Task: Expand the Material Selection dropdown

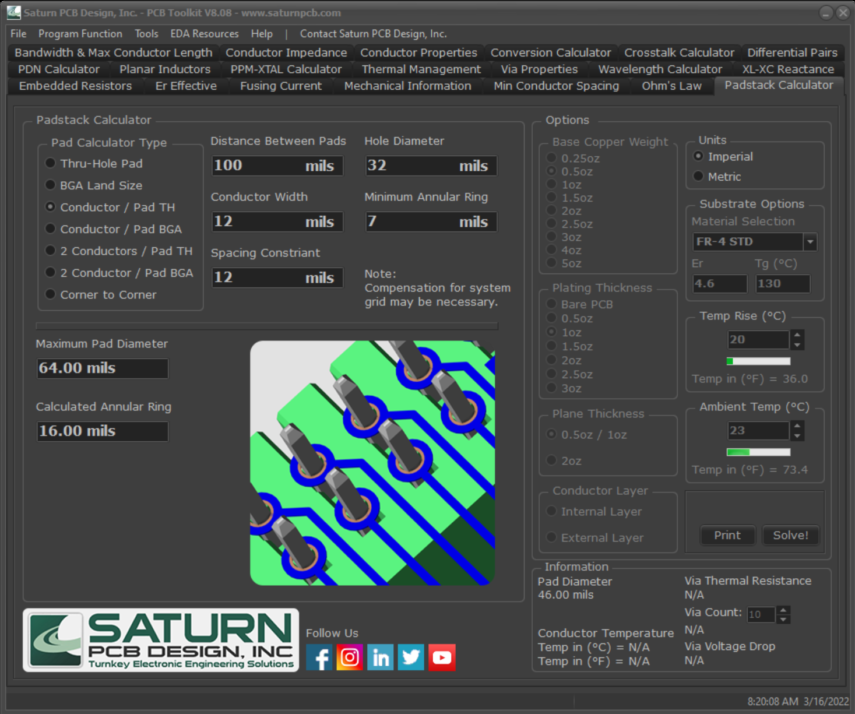Action: coord(810,242)
